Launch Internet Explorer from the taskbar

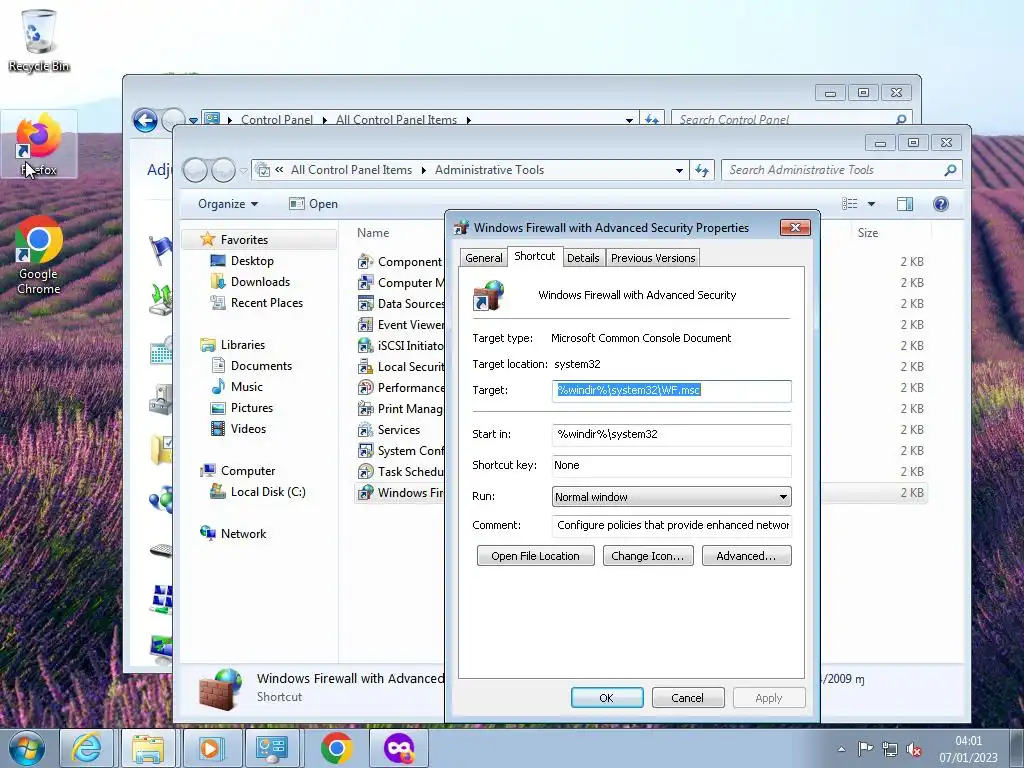coord(87,748)
